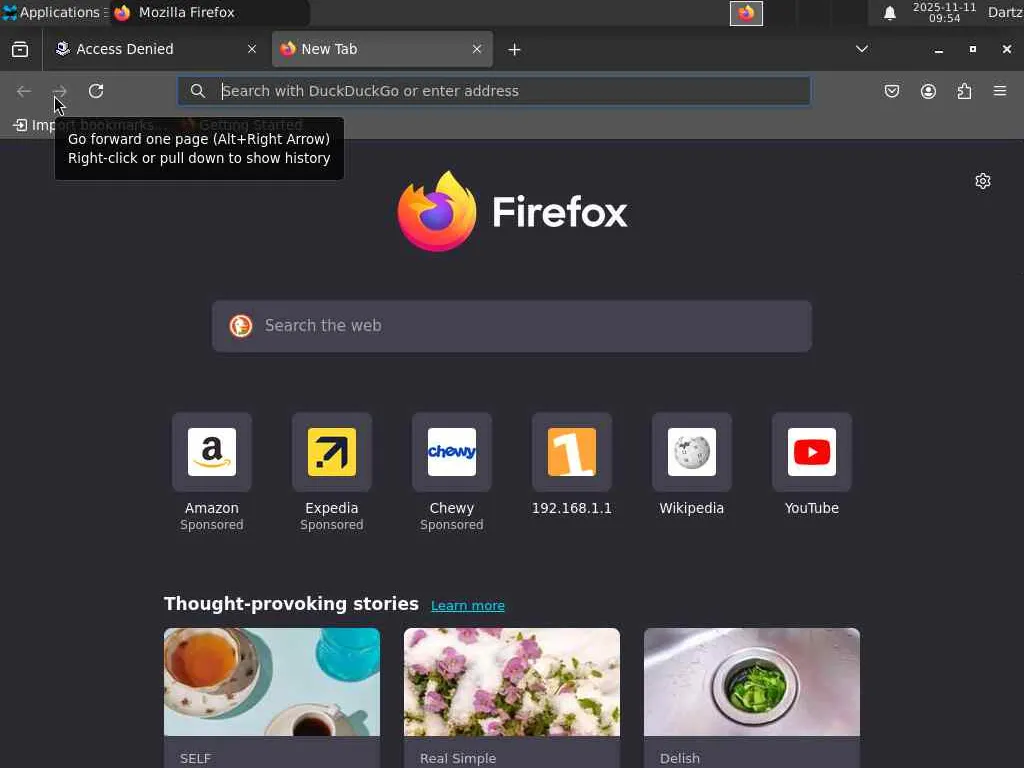
Task: Close the New Tab tab
Action: [477, 49]
